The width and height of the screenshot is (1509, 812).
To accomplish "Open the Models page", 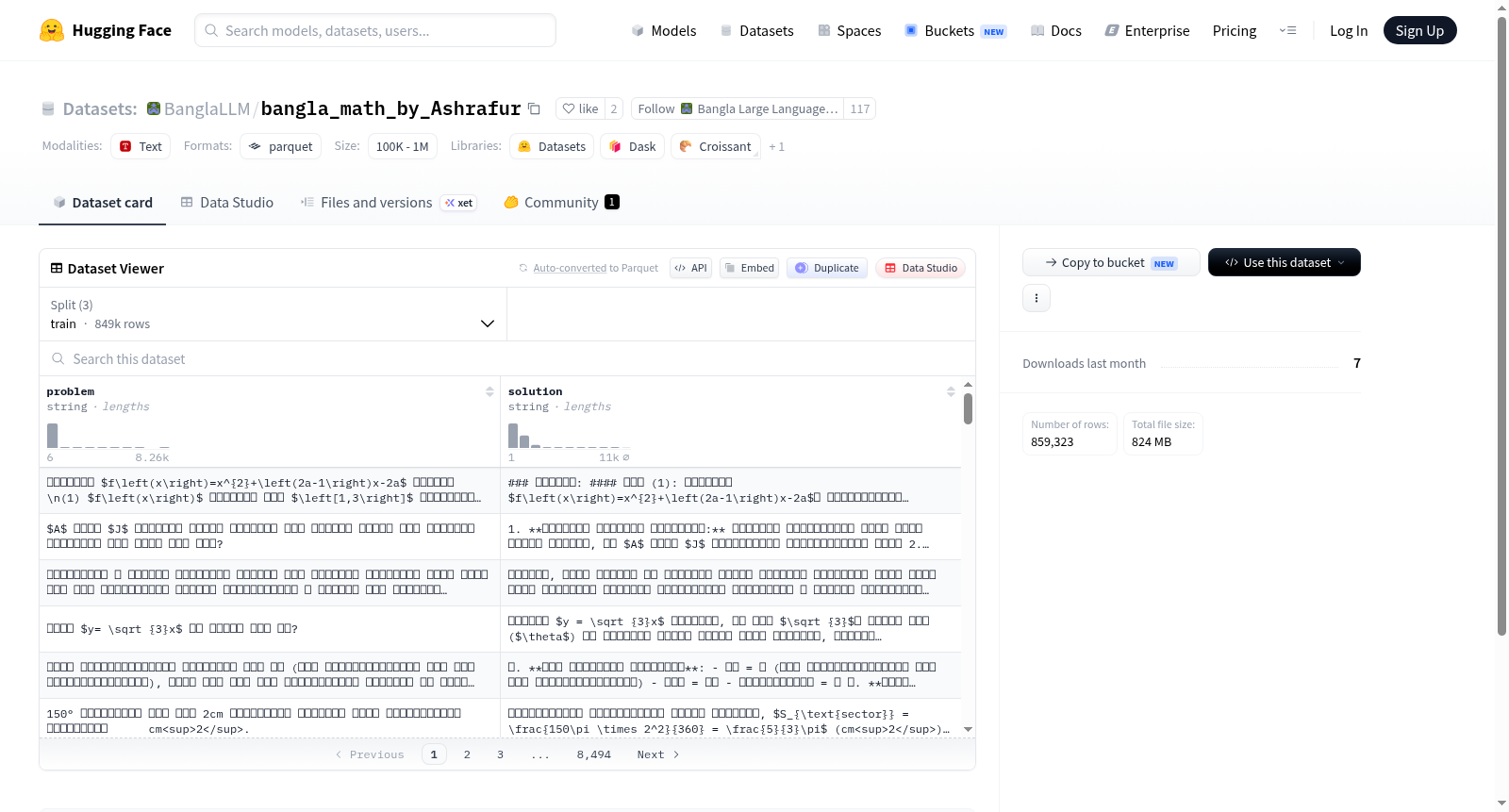I will (x=664, y=30).
